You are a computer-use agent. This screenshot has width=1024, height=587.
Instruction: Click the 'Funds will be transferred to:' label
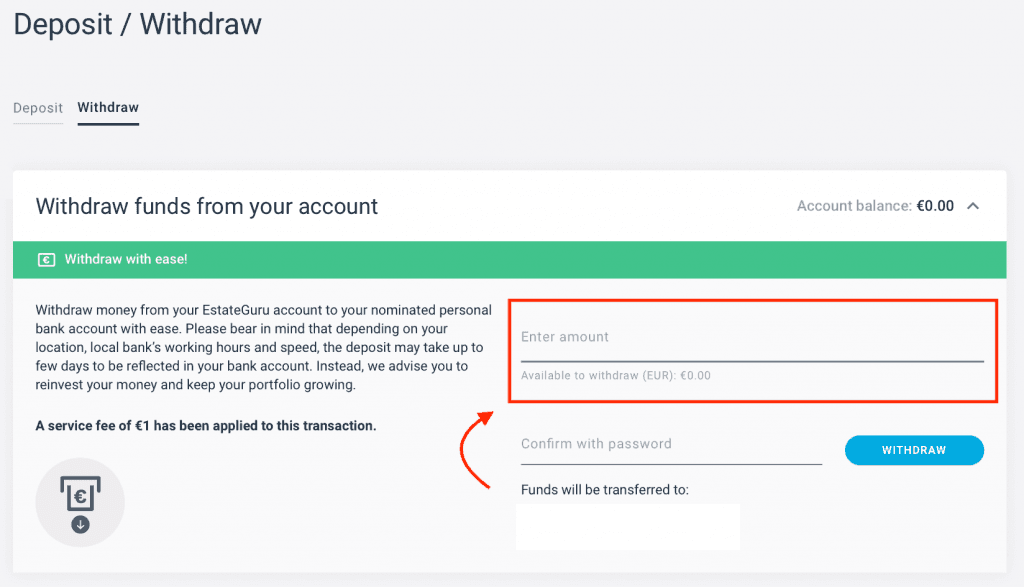605,490
